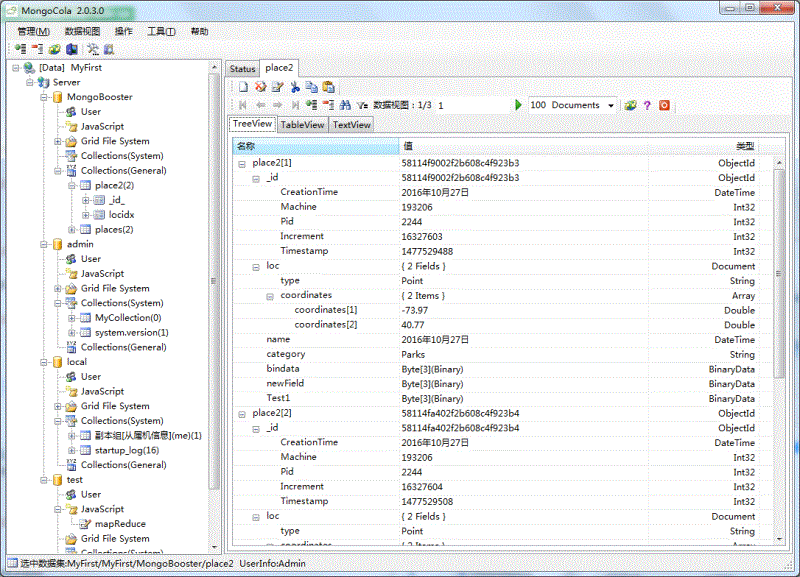Click the expand-nodes icon in the place2 toolbar
This screenshot has height=577, width=800.
[x=312, y=105]
